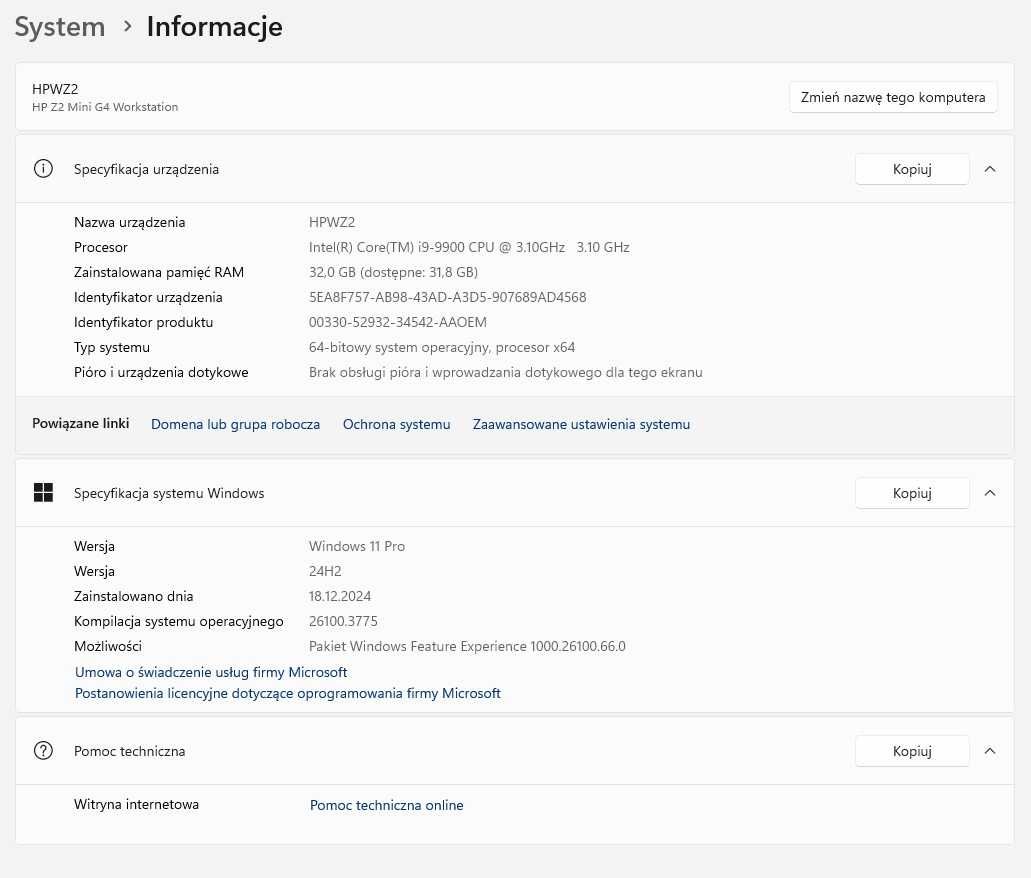
Task: Click Pomoc techniczna section title
Action: pos(130,750)
